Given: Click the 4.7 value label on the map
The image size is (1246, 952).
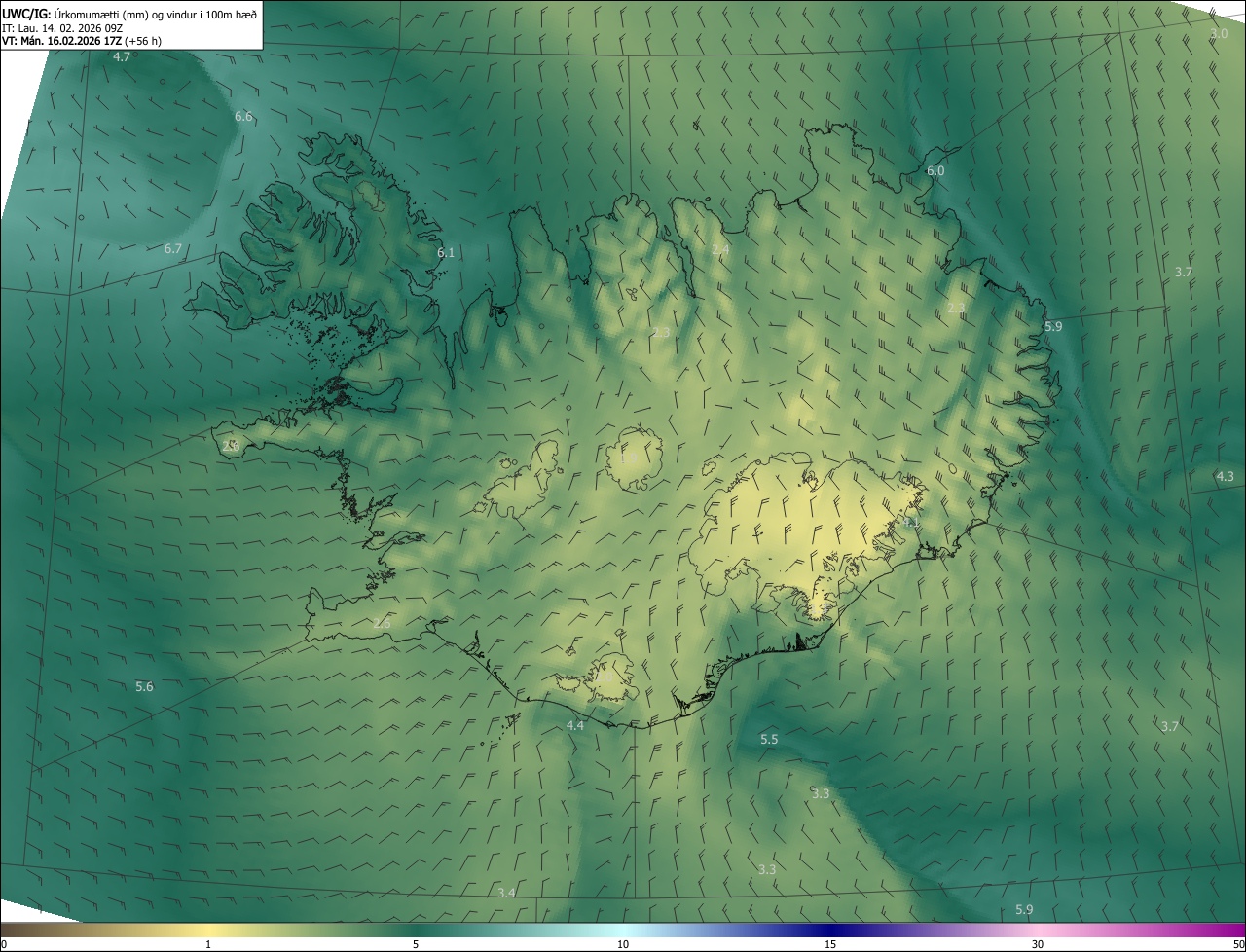Looking at the screenshot, I should click(122, 56).
